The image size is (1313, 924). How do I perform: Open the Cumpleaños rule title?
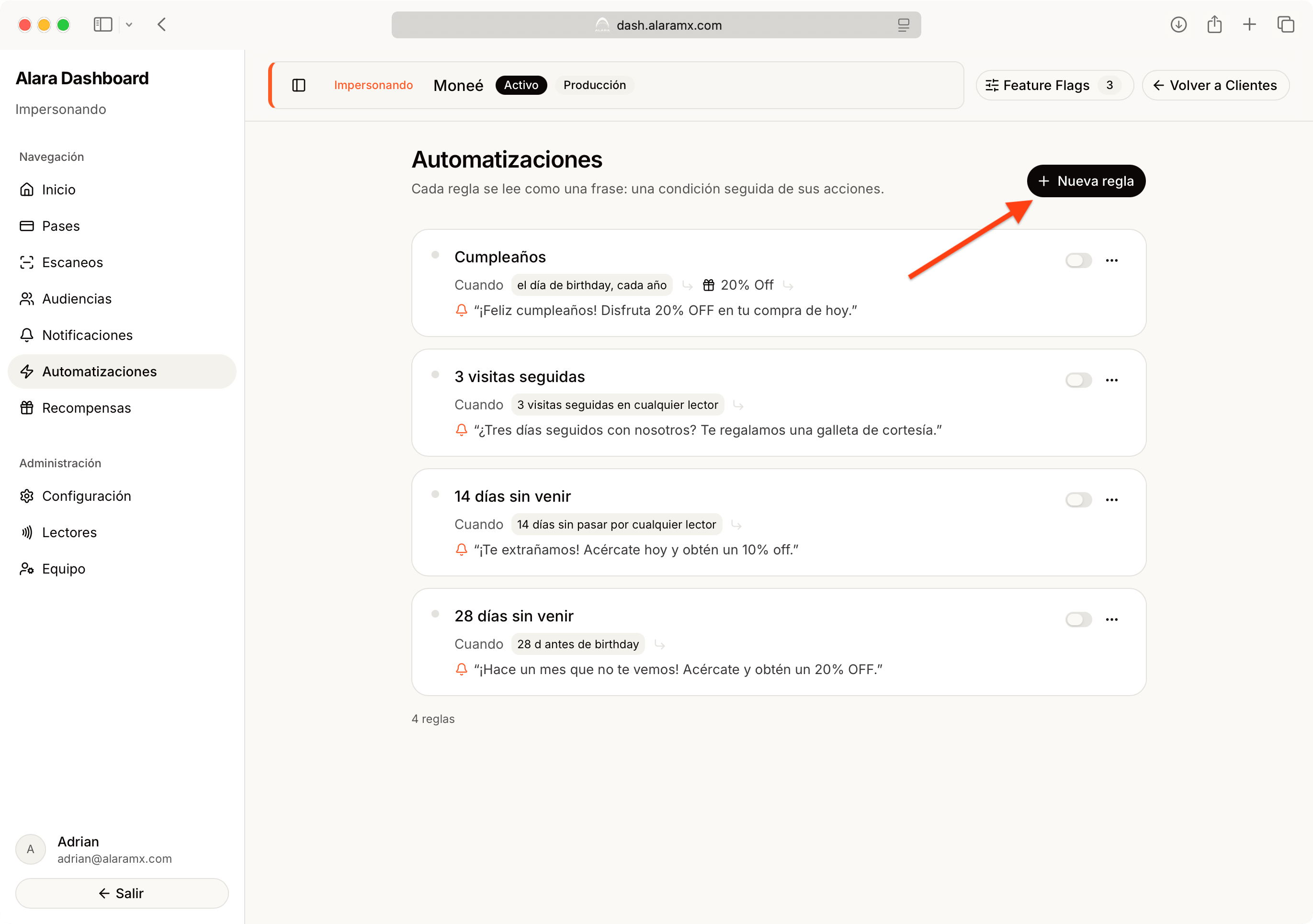click(x=500, y=257)
